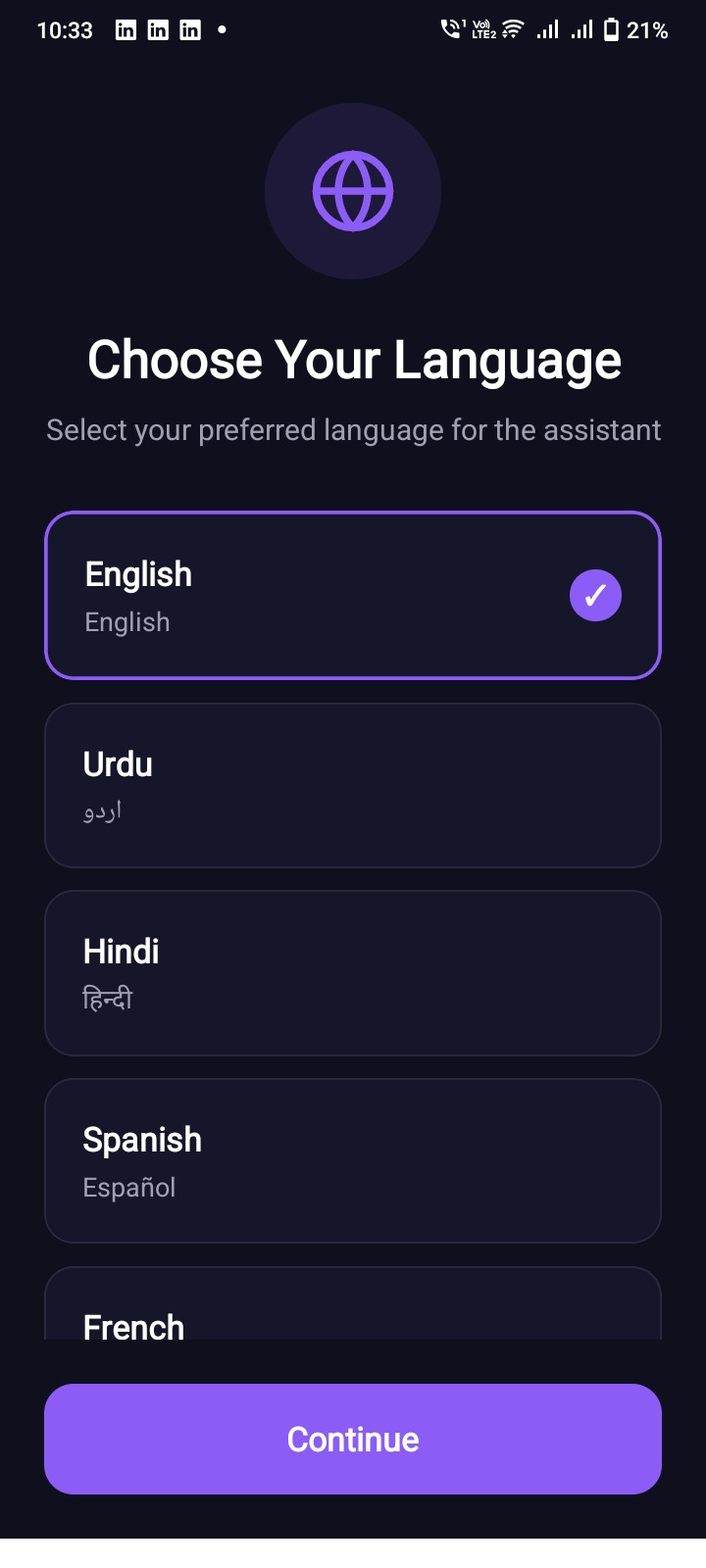Tap the Wi-Fi calling phone icon
The image size is (706, 1568).
point(451,29)
